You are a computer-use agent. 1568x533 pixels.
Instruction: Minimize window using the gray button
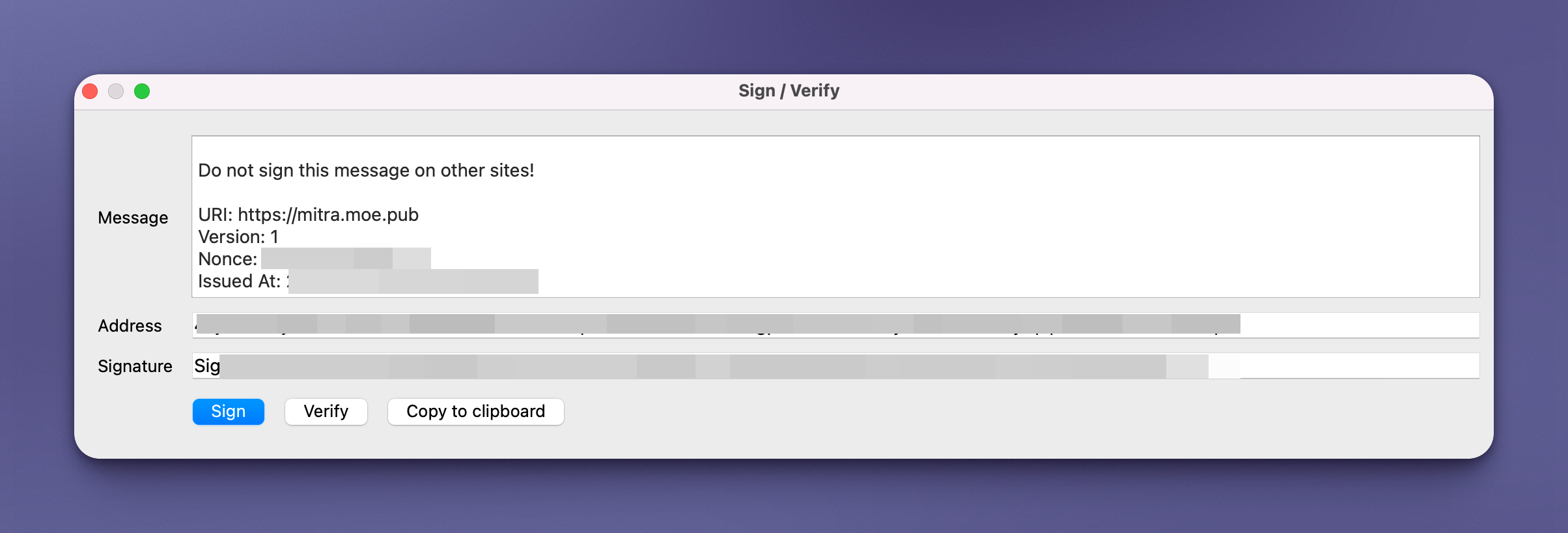116,91
